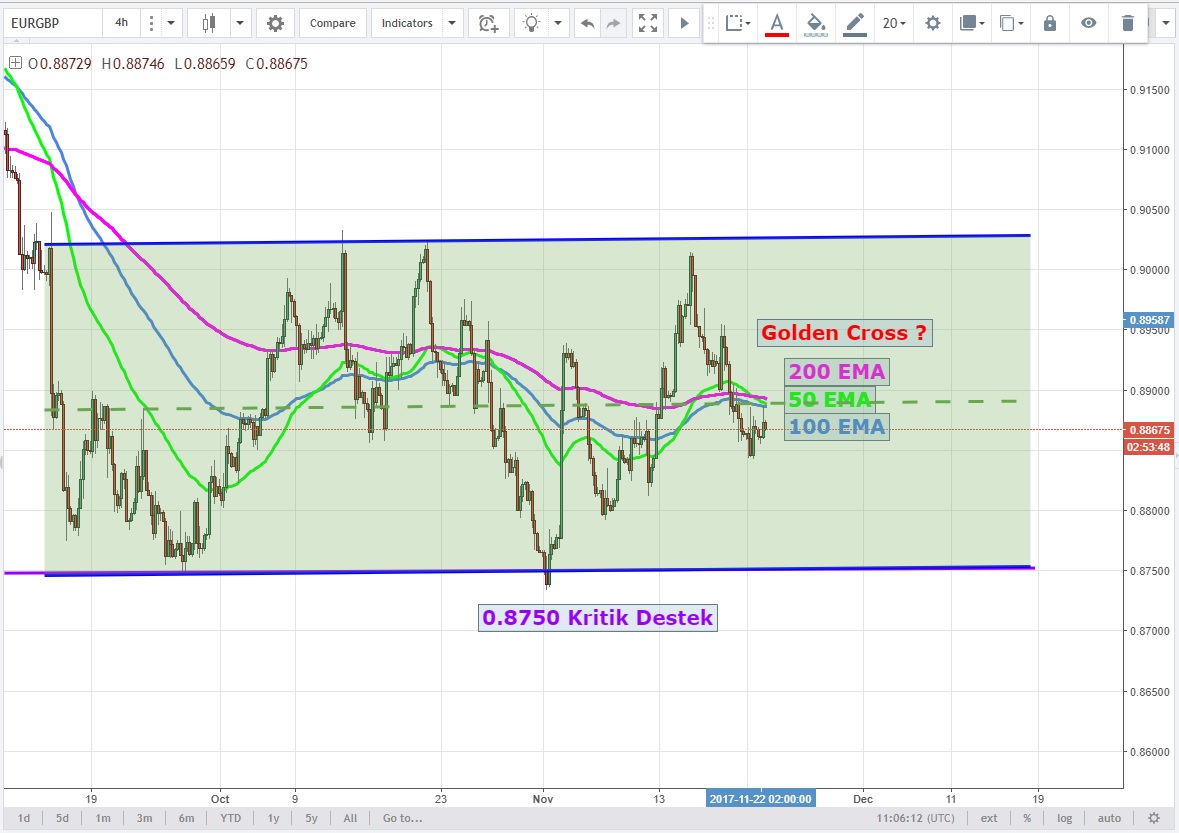
Task: Switch to the YTD time range
Action: 230,818
